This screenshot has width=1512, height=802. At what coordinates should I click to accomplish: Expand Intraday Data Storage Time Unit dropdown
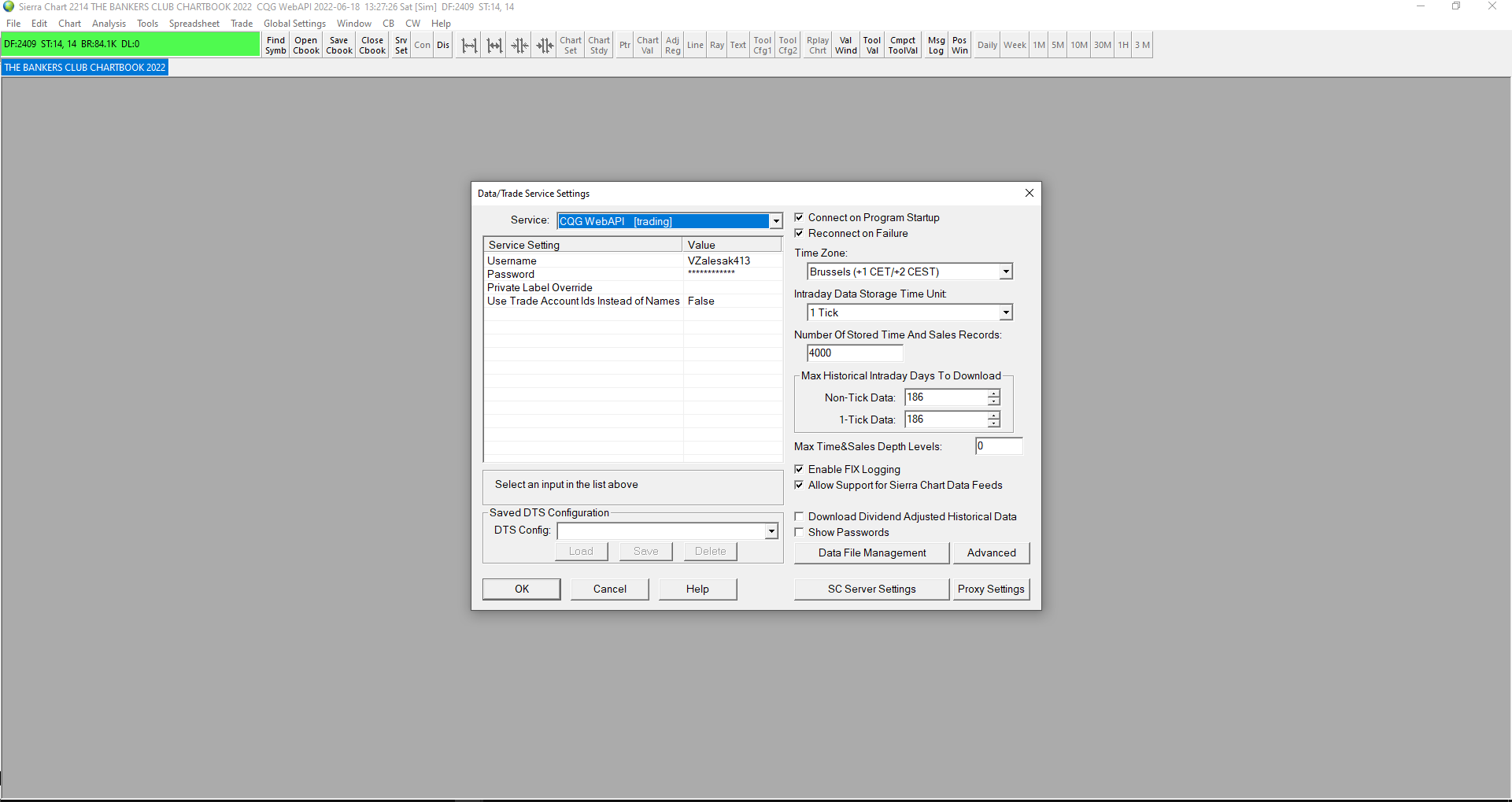[x=1005, y=313]
